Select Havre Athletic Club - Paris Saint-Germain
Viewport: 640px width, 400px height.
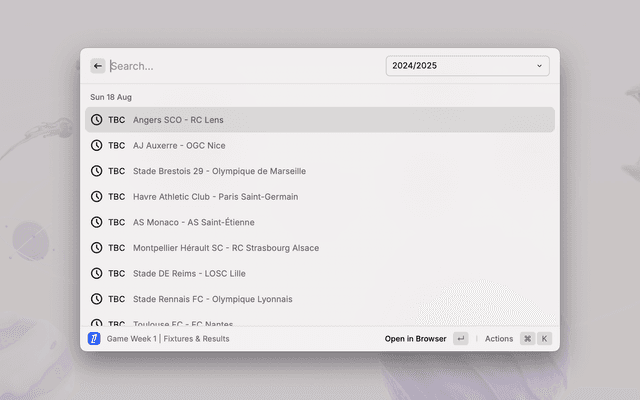pyautogui.click(x=215, y=197)
